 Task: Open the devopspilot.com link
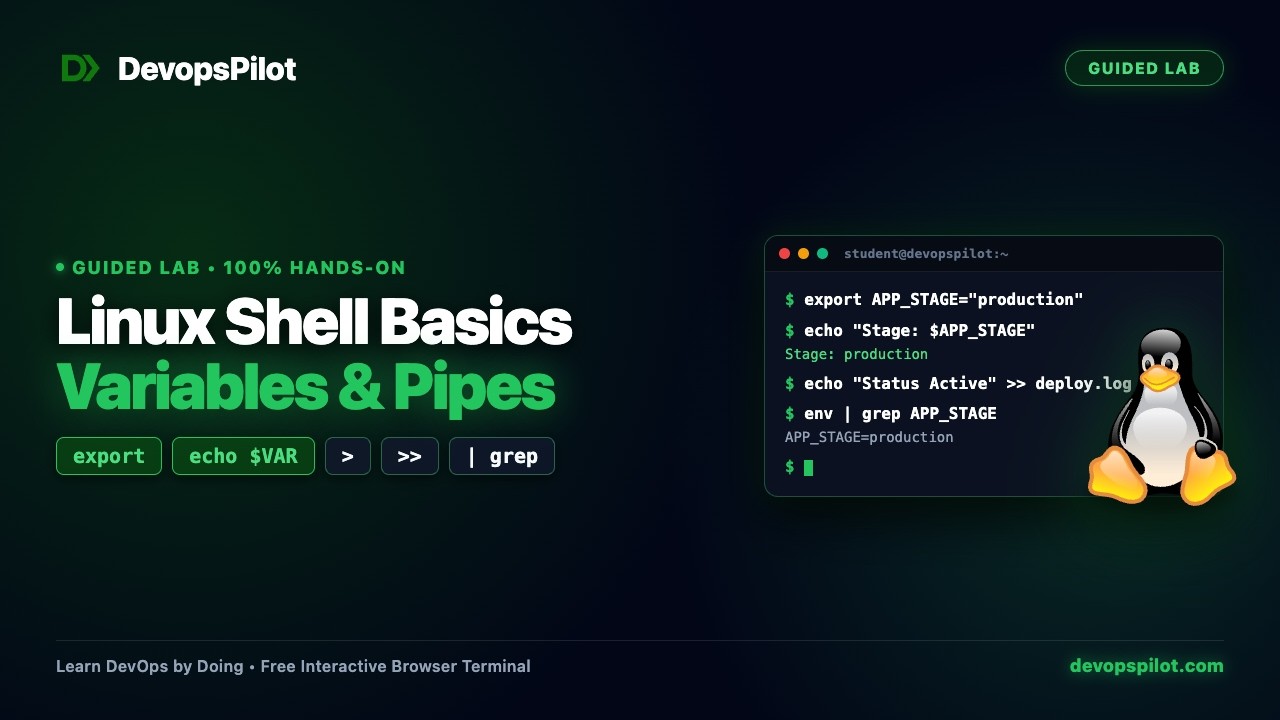tap(1146, 666)
